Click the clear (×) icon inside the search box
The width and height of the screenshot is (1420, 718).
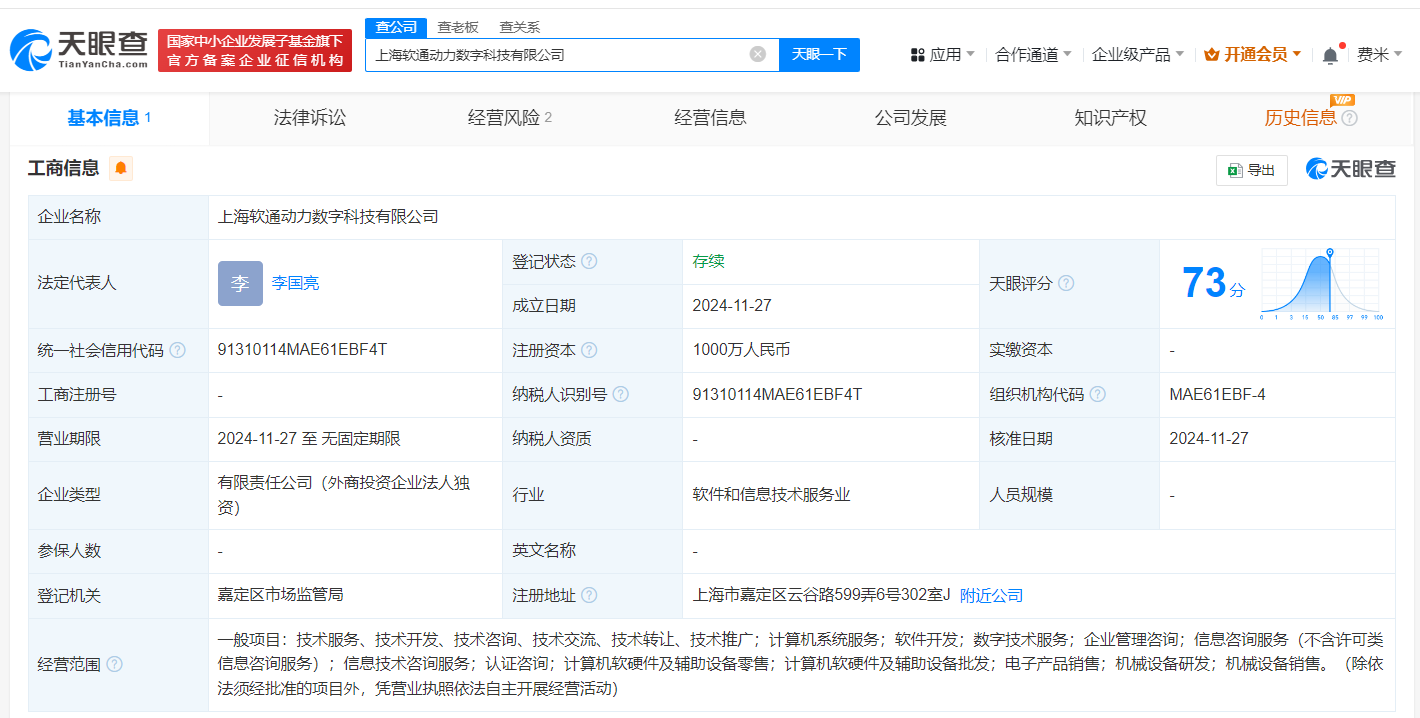[x=757, y=54]
